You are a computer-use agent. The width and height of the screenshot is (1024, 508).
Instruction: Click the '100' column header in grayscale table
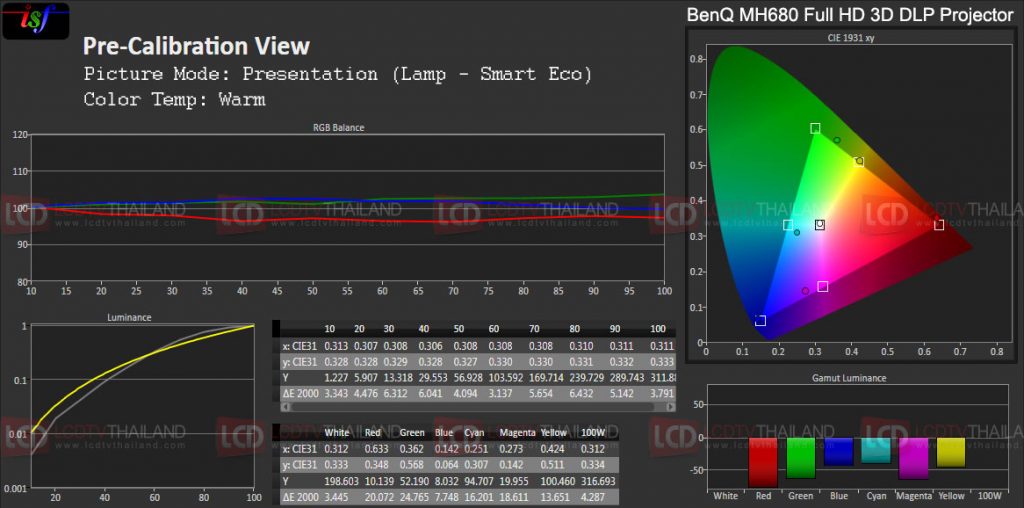[x=659, y=328]
